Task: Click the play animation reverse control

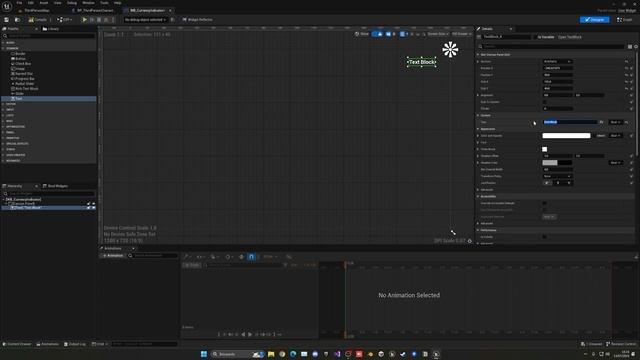Action: click(243, 334)
